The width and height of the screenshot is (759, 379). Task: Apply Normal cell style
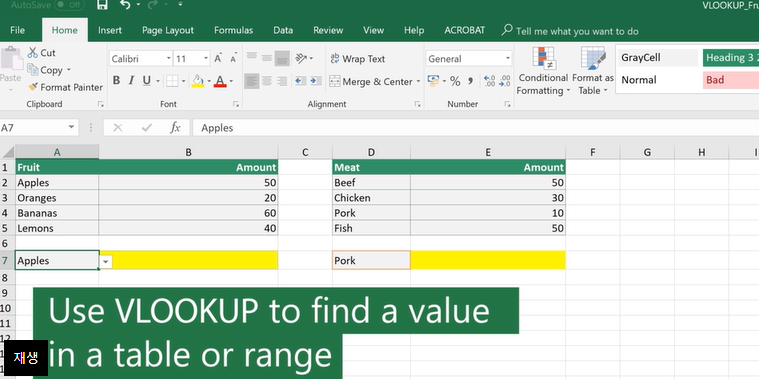click(658, 80)
